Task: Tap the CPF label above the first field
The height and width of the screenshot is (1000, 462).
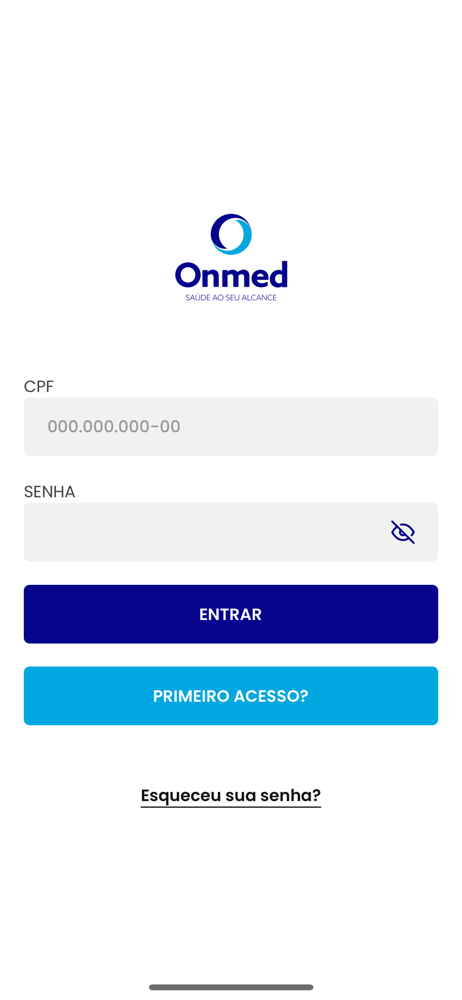Action: [x=39, y=386]
